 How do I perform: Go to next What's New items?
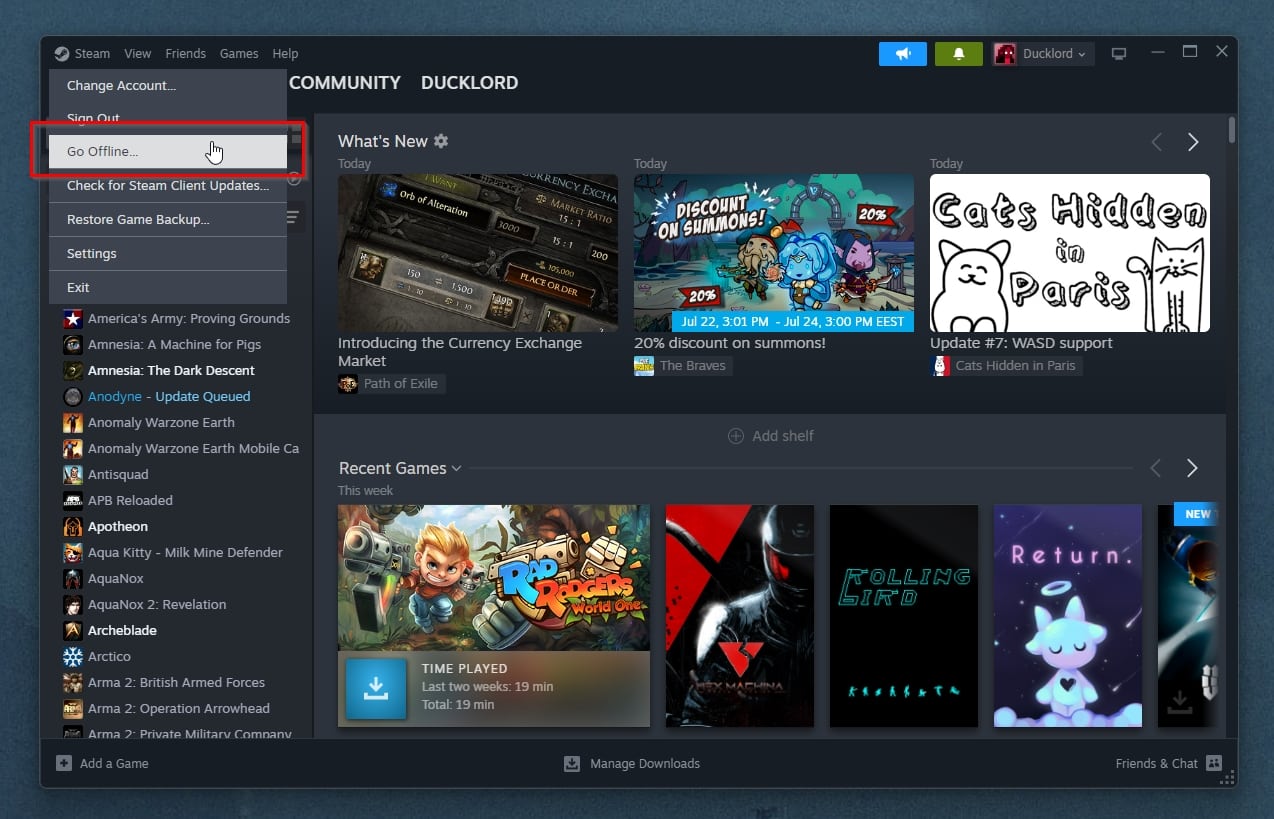click(1192, 142)
